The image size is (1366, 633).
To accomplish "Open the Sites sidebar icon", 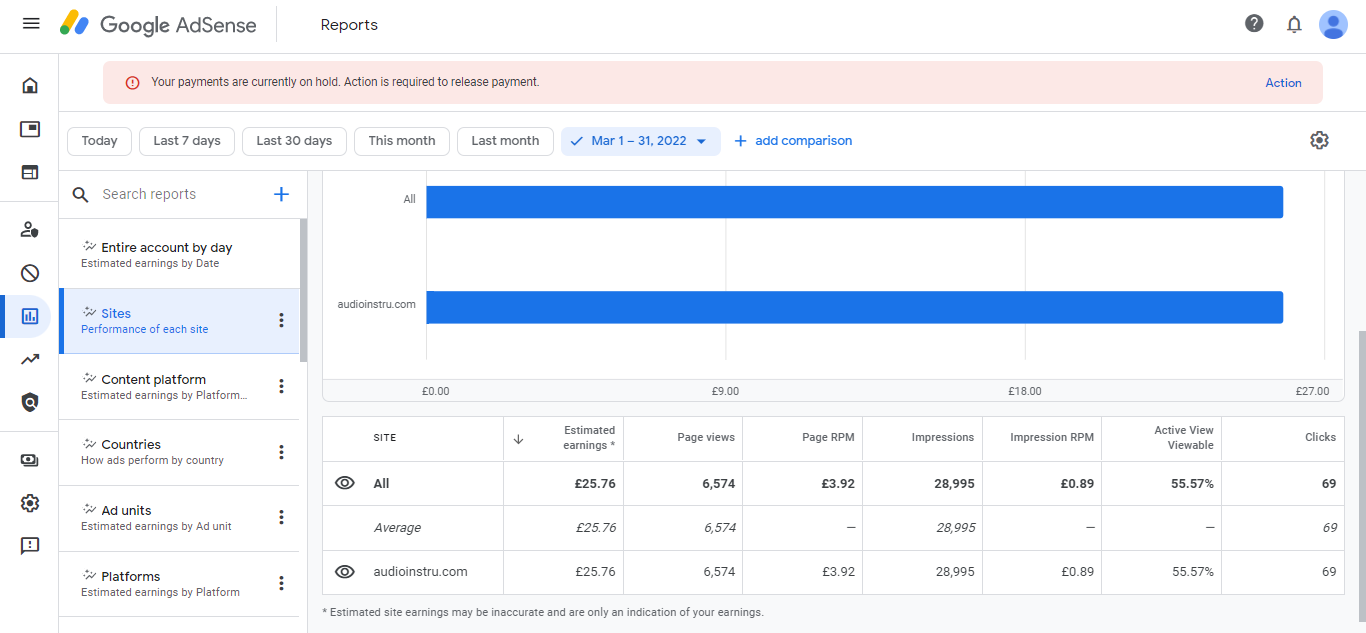I will click(30, 172).
